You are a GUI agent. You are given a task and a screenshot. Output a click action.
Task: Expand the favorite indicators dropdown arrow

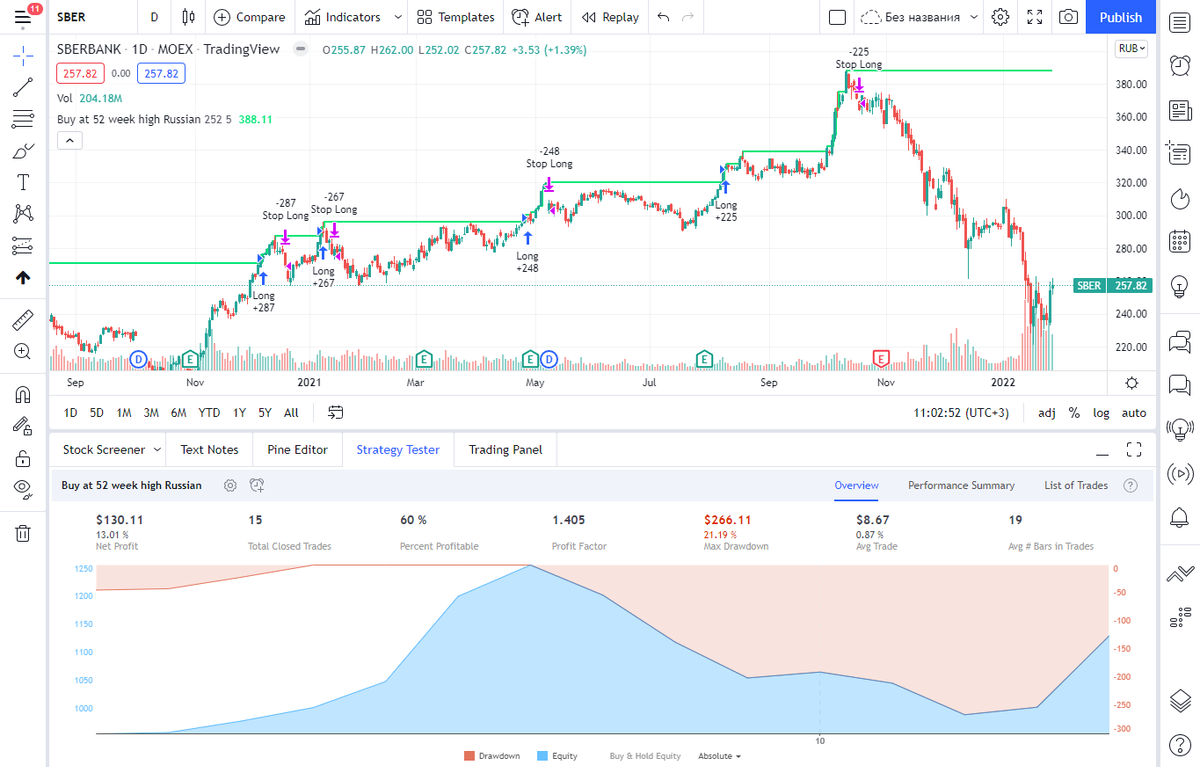pyautogui.click(x=398, y=17)
